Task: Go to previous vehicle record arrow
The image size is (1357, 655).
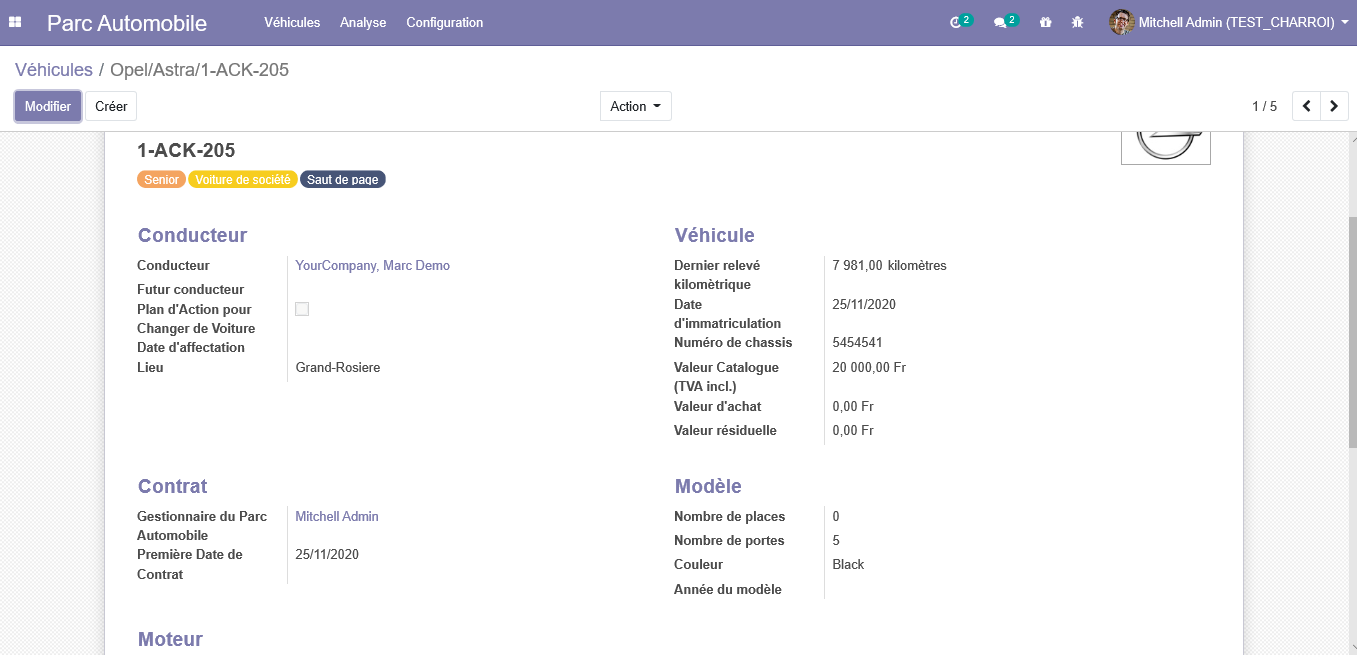Action: (1306, 106)
